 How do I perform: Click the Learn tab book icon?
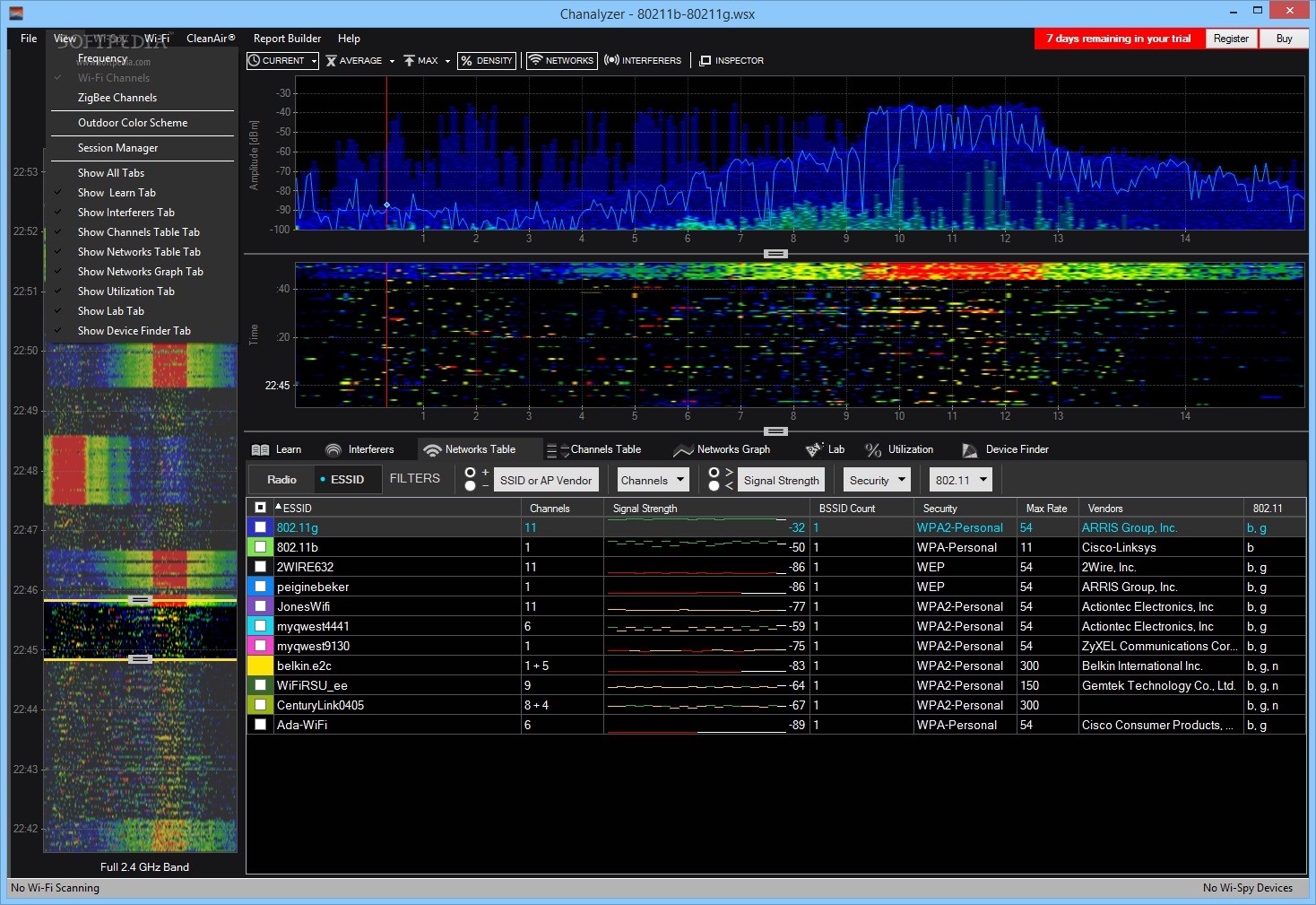(x=261, y=449)
